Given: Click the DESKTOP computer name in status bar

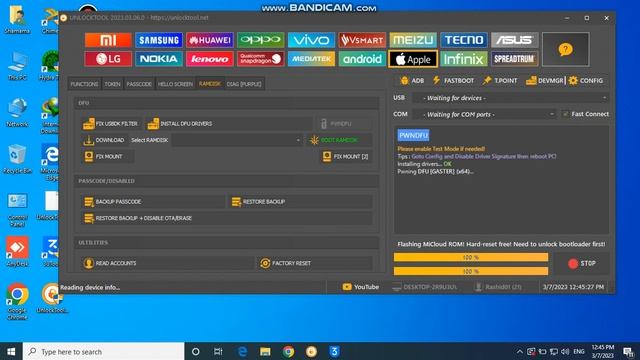Looking at the screenshot, I should 425,287.
